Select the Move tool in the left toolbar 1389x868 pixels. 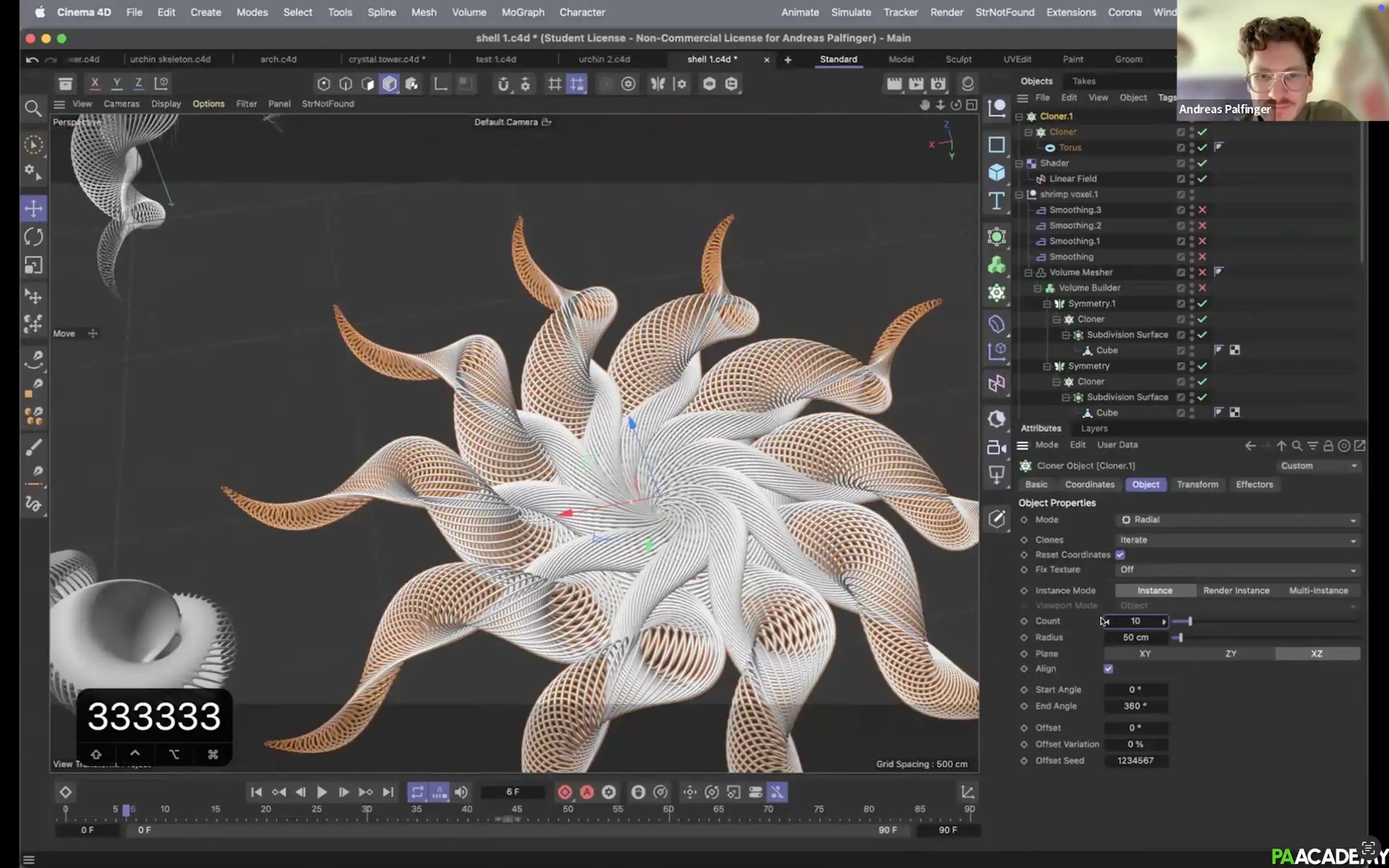point(33,208)
